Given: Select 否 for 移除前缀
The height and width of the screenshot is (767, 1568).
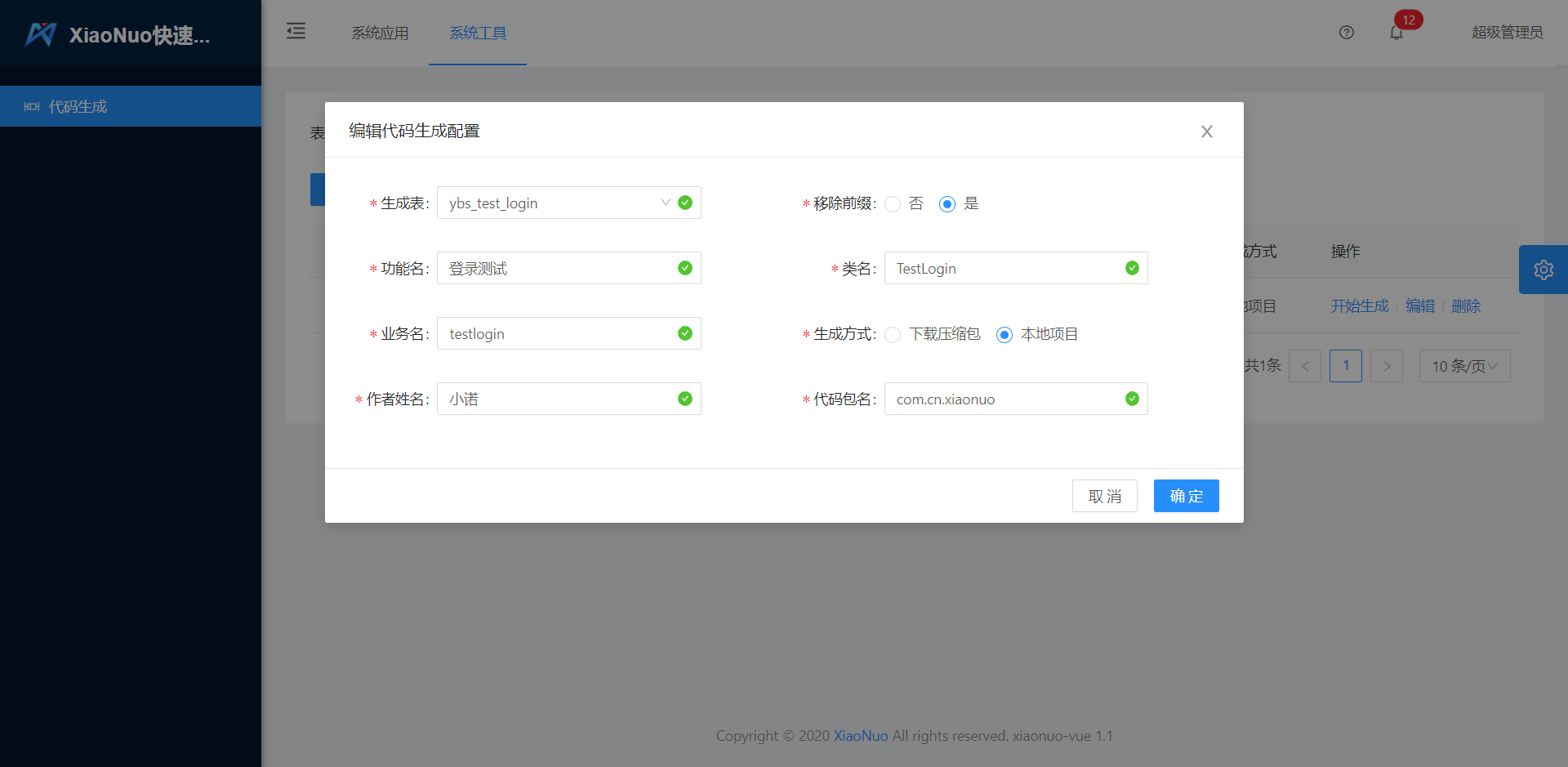Looking at the screenshot, I should [893, 203].
